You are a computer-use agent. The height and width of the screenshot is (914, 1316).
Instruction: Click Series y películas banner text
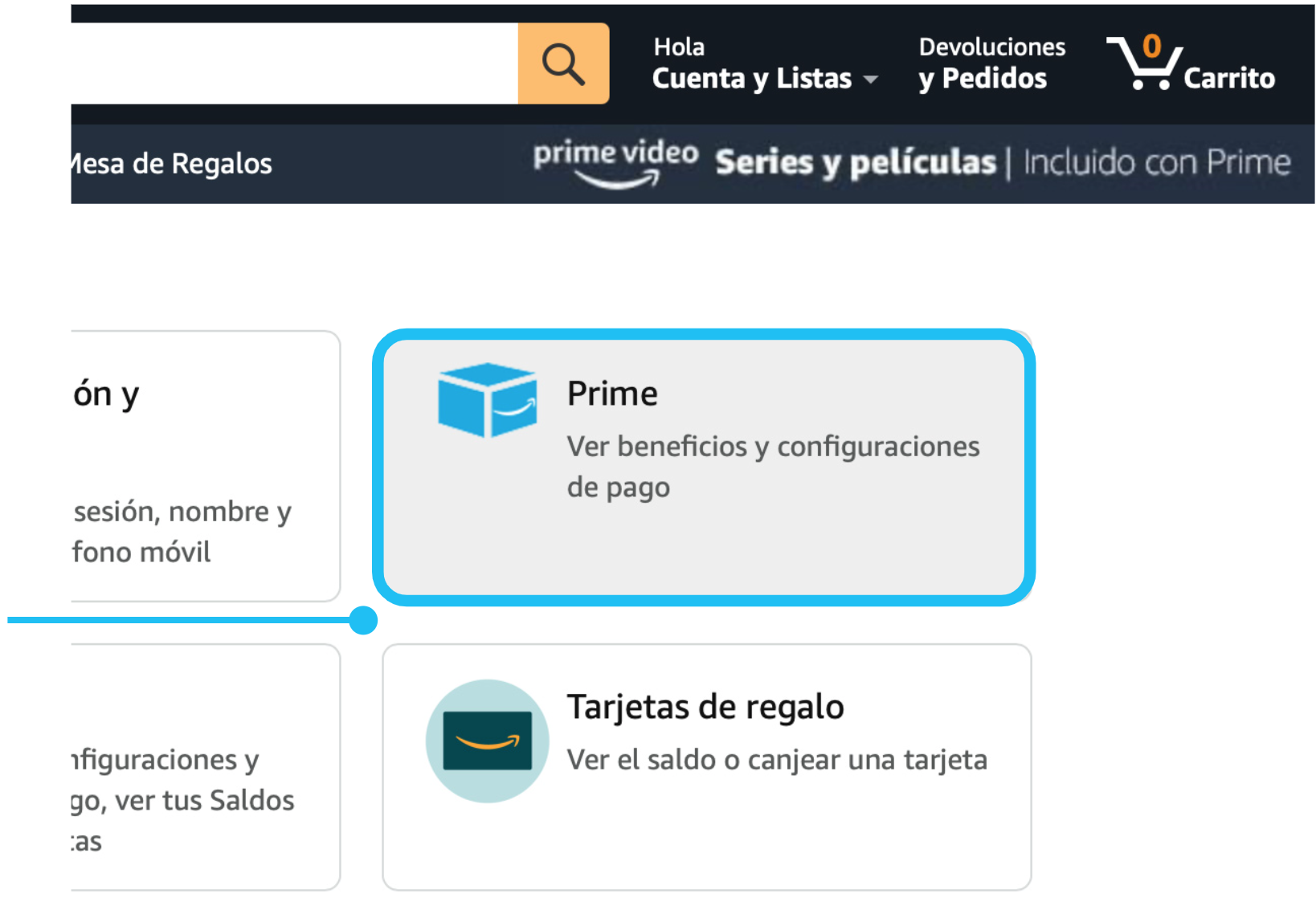[856, 162]
